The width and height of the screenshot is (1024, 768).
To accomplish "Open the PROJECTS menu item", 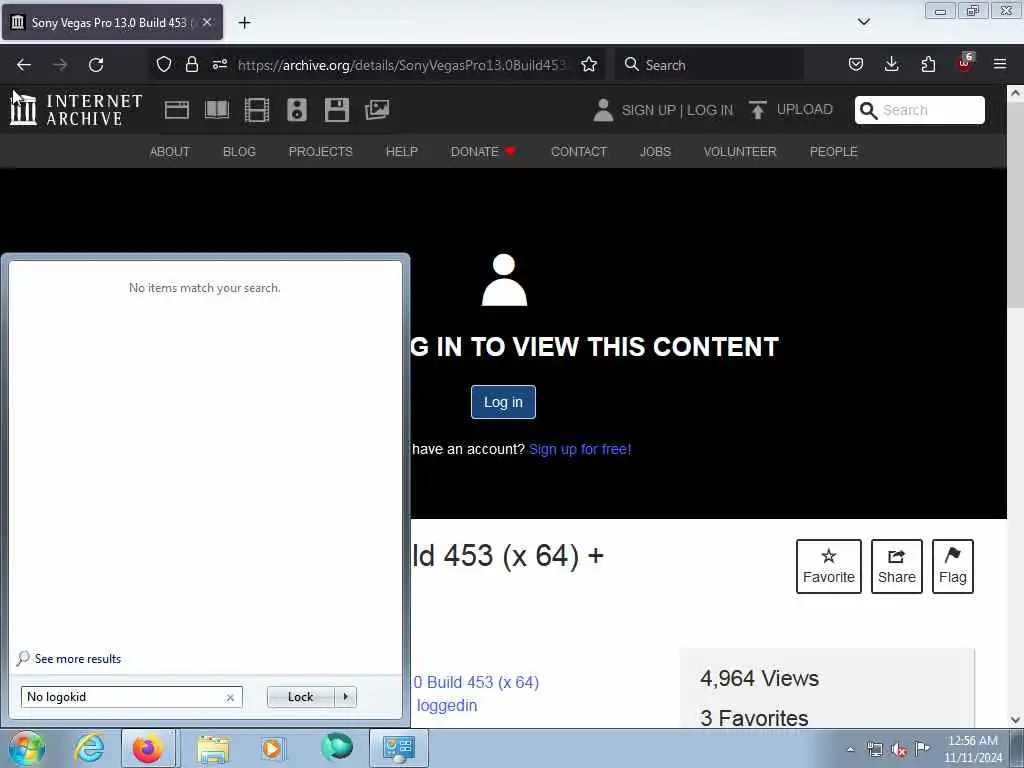I will point(321,152).
